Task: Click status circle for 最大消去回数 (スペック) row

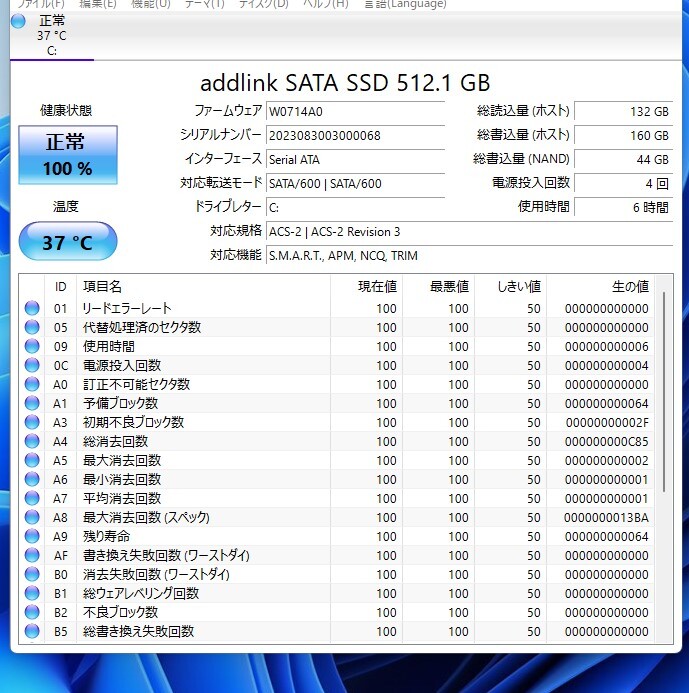Action: (32, 517)
